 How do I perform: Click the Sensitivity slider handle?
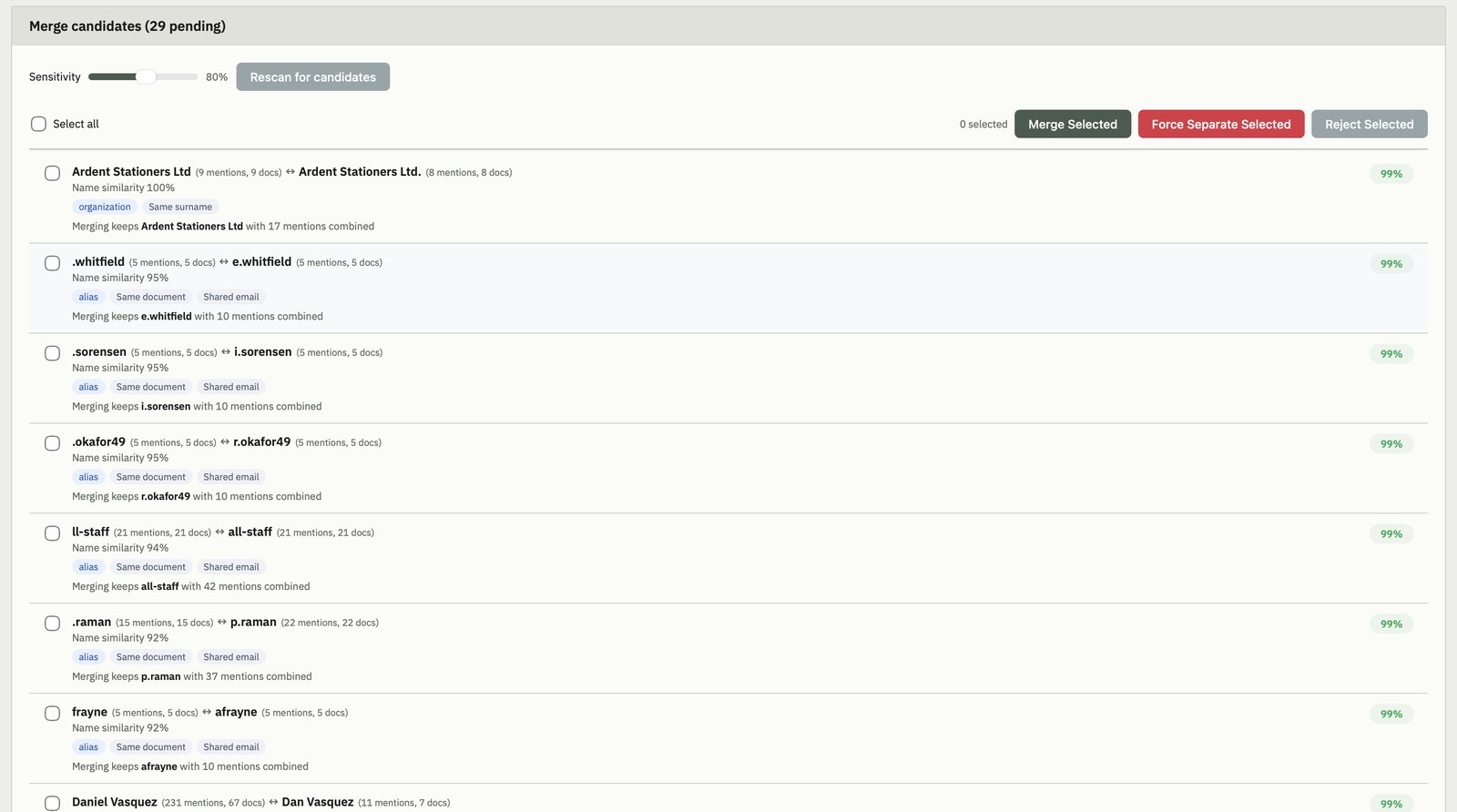146,76
